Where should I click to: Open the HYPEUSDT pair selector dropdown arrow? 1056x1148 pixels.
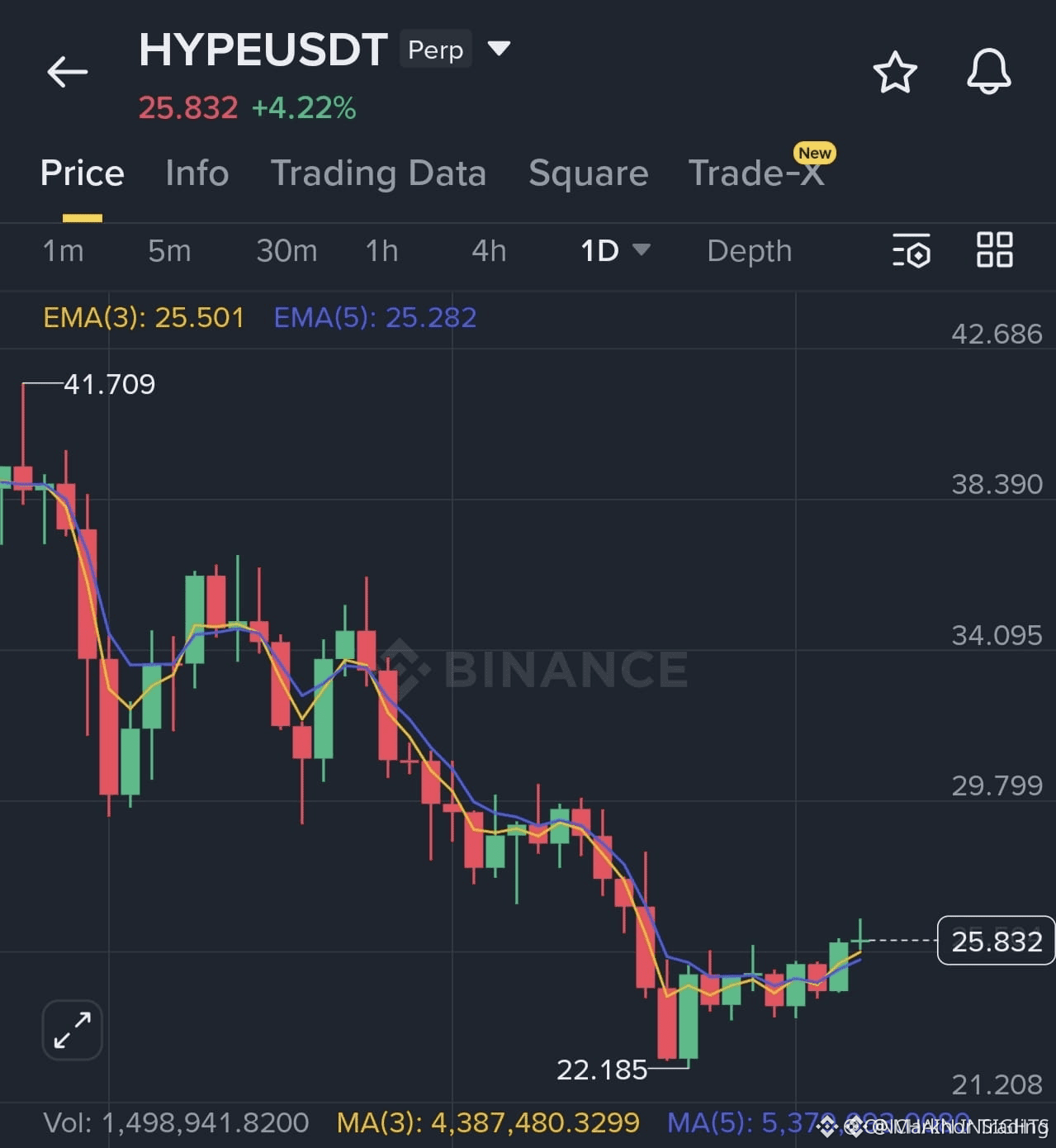coord(499,49)
